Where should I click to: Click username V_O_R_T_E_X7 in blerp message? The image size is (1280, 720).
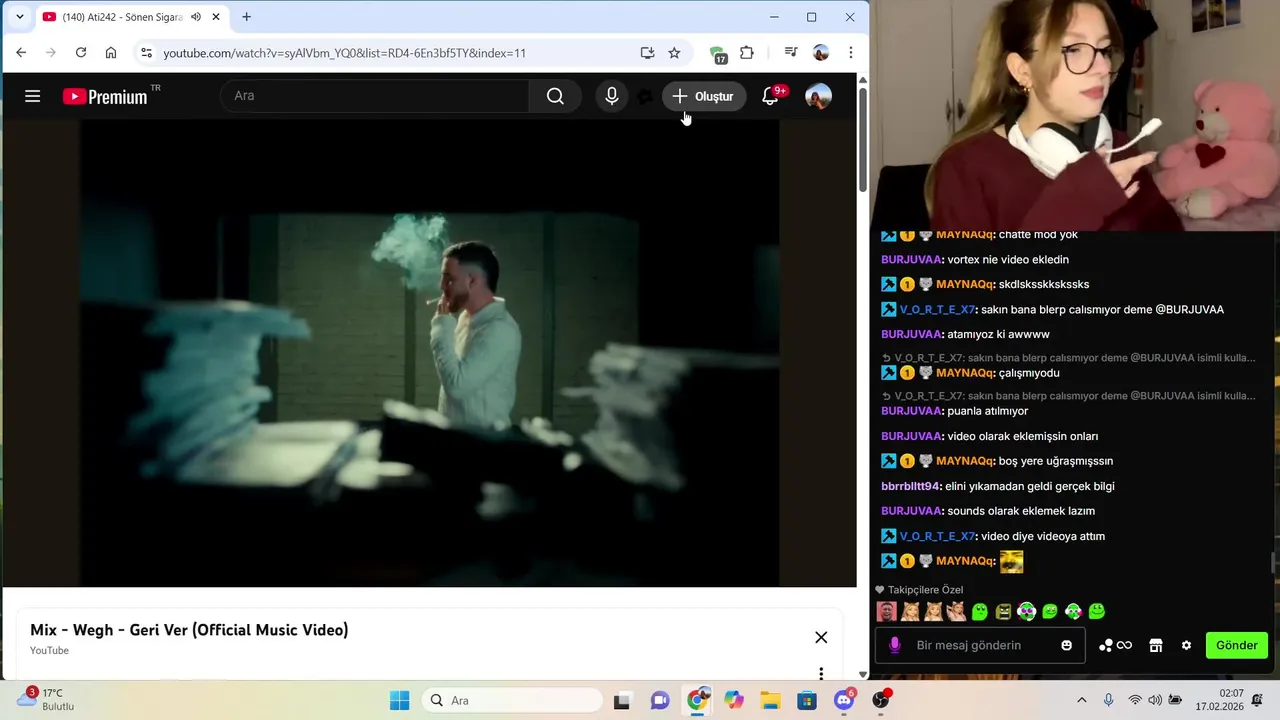[936, 310]
